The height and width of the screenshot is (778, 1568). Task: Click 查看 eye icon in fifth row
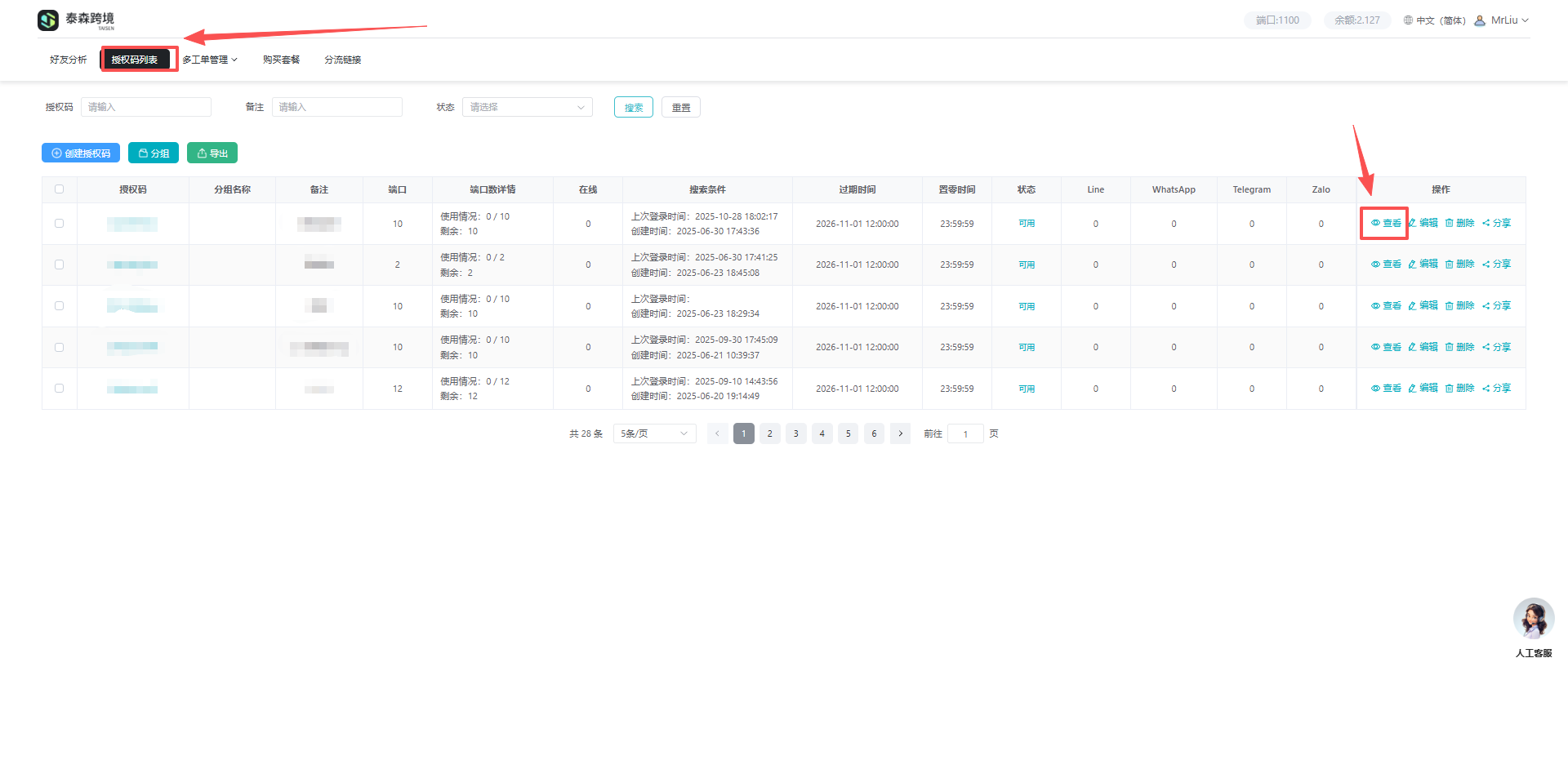point(1375,389)
